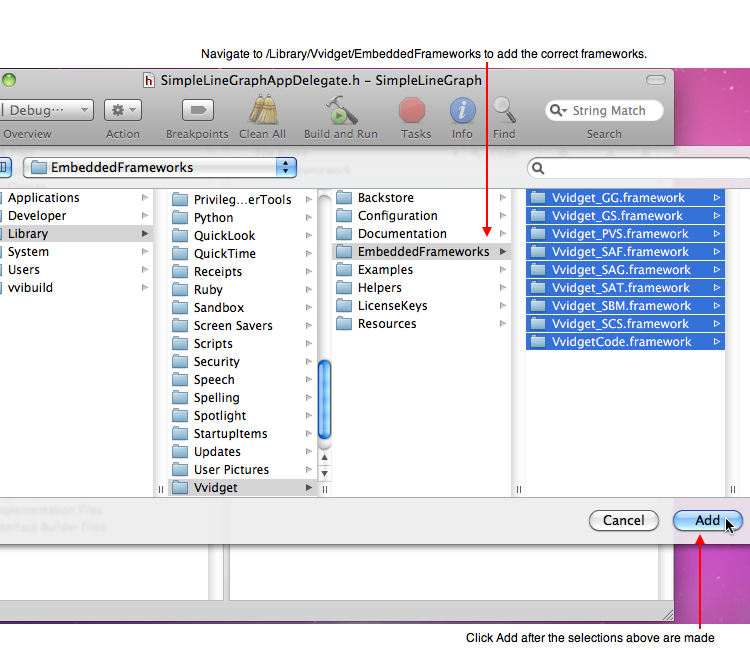Select Developer folder in first column
This screenshot has width=750, height=650.
click(x=76, y=216)
